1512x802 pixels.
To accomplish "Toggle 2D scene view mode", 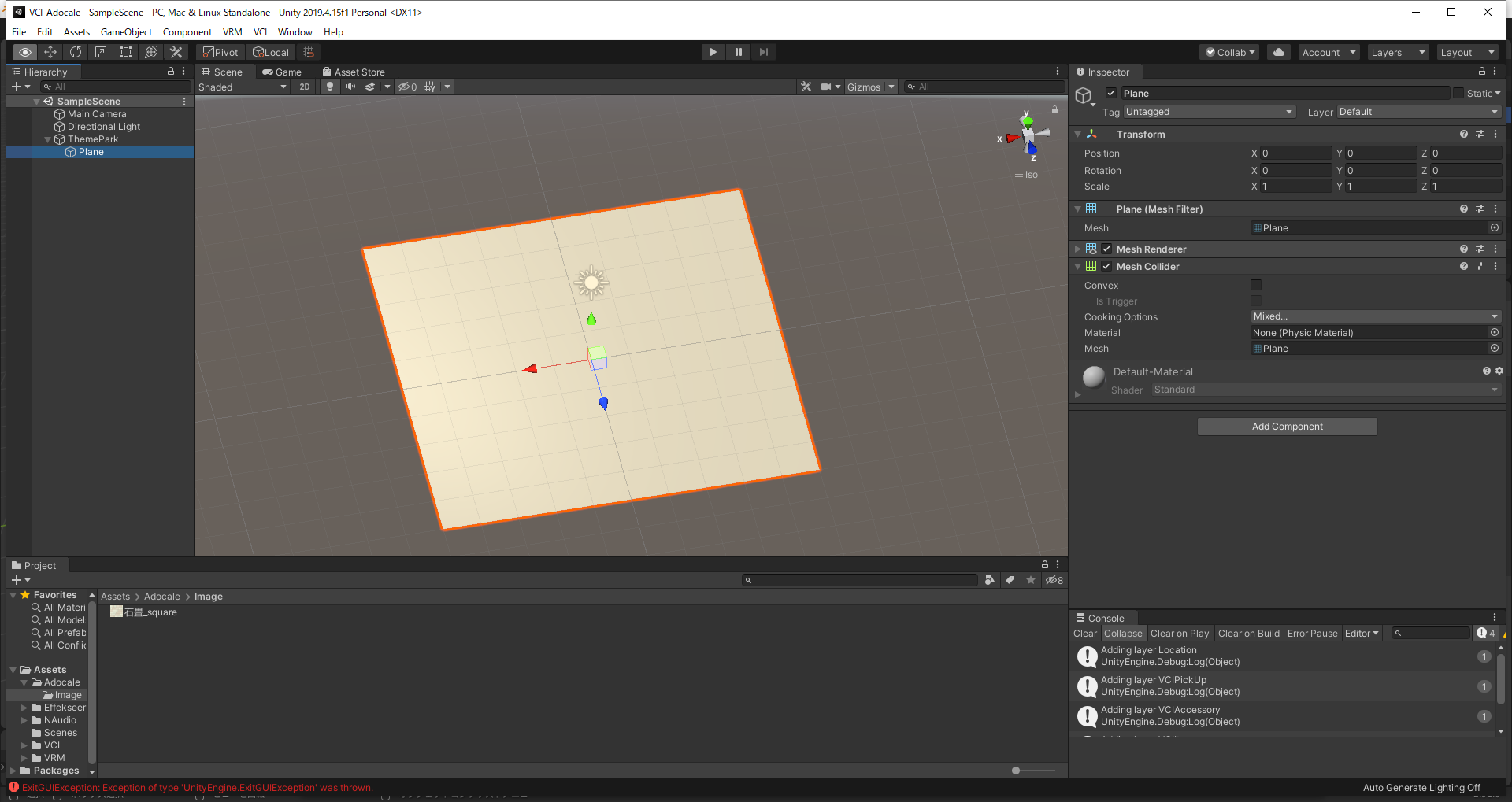I will tap(305, 87).
